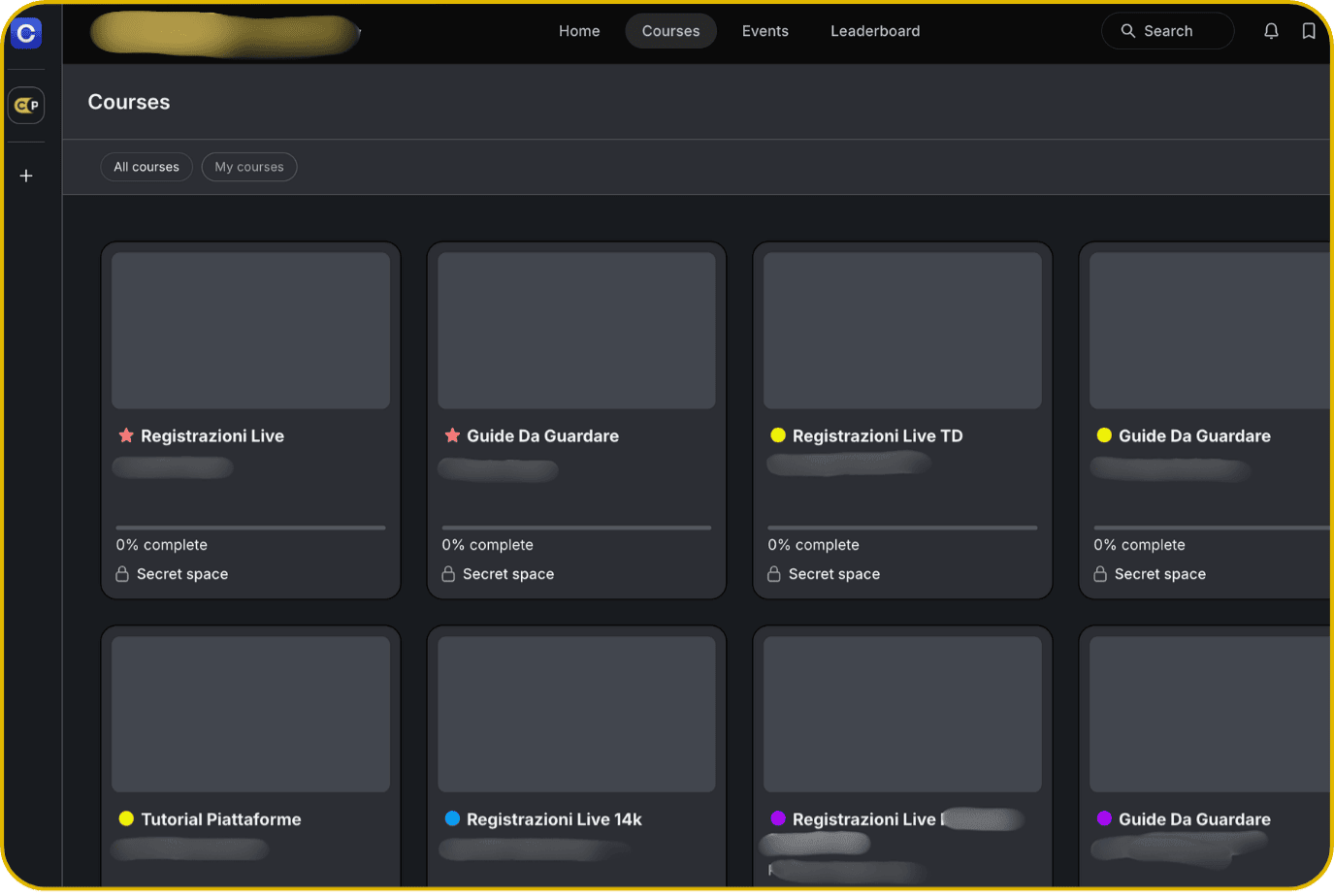The width and height of the screenshot is (1334, 896).
Task: Open the notifications bell
Action: point(1271,31)
